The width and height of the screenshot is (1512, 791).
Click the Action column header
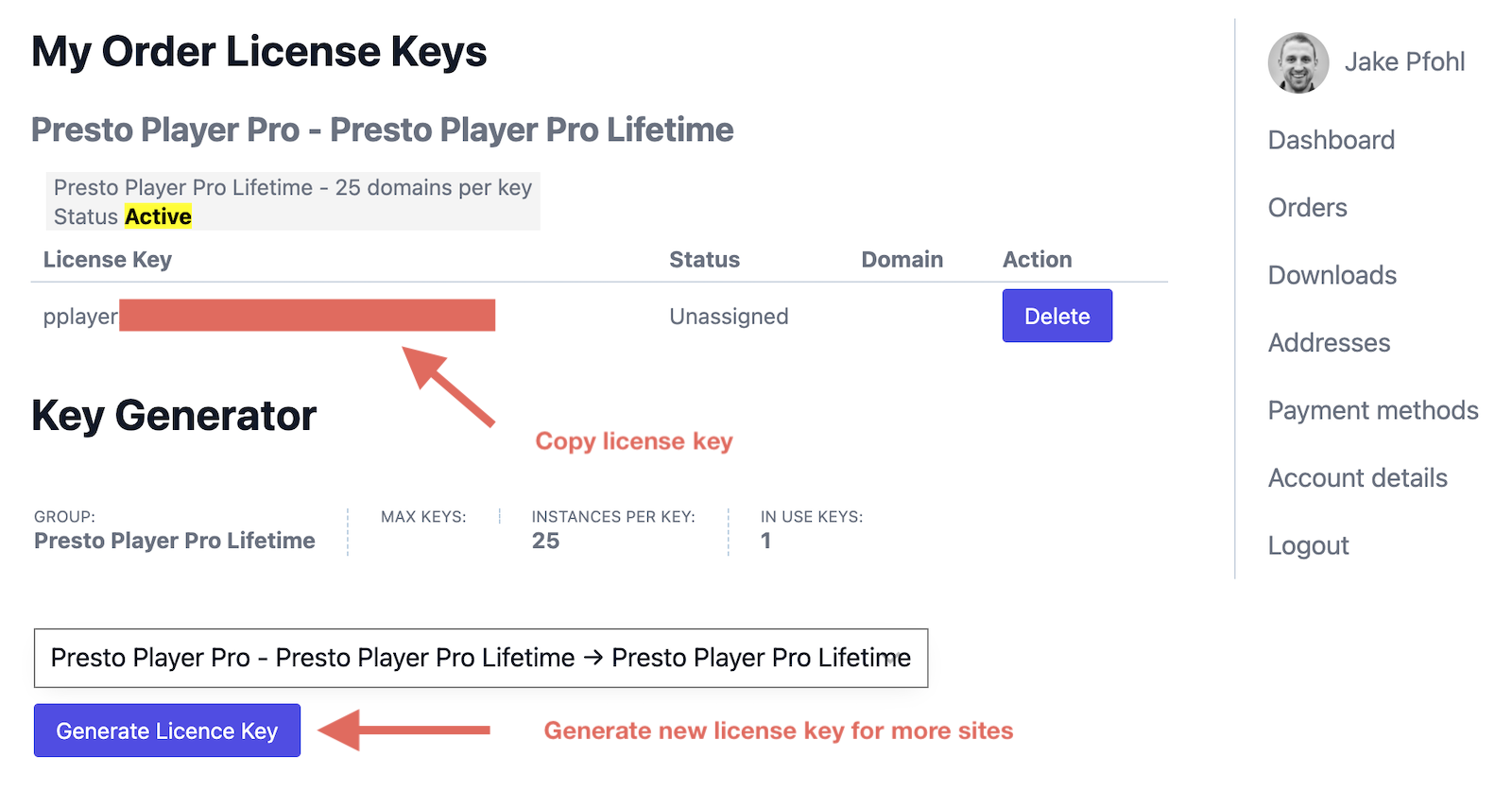pyautogui.click(x=1037, y=260)
